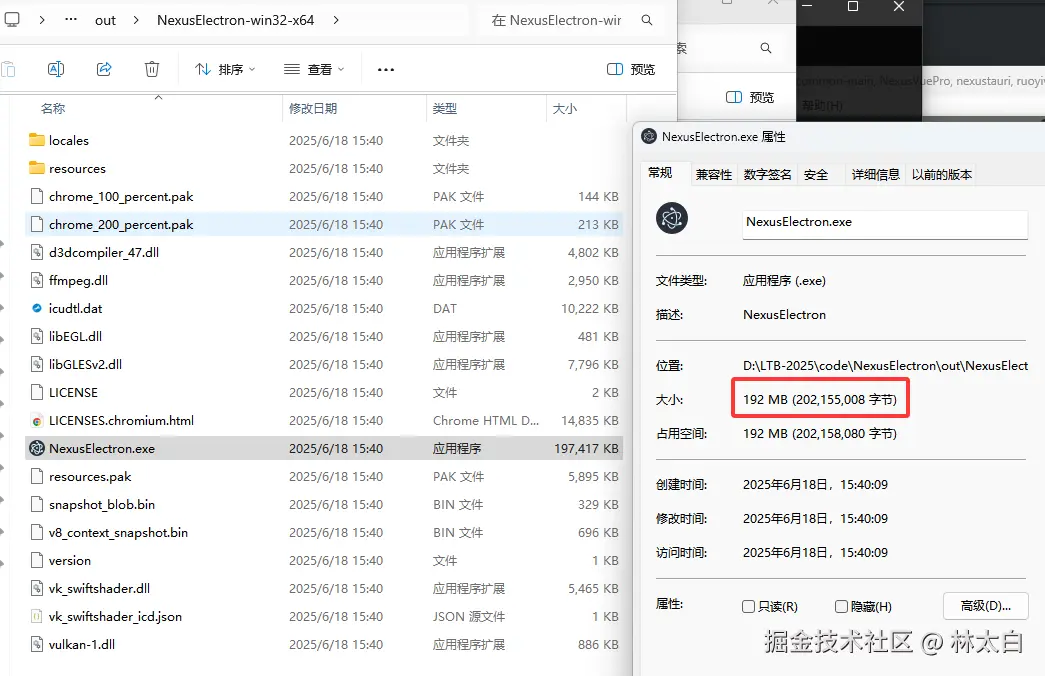Screen dimensions: 1045x676
Task: Switch to 常规 tab in properties
Action: click(660, 173)
